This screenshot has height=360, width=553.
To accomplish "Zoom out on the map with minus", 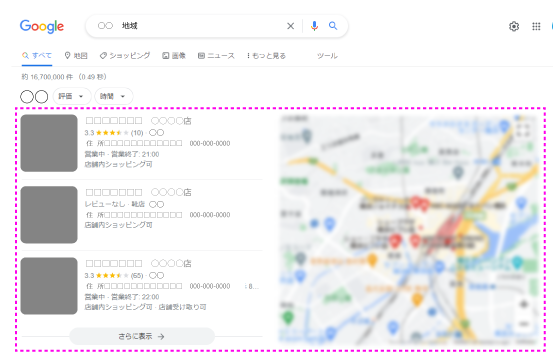I will (524, 323).
